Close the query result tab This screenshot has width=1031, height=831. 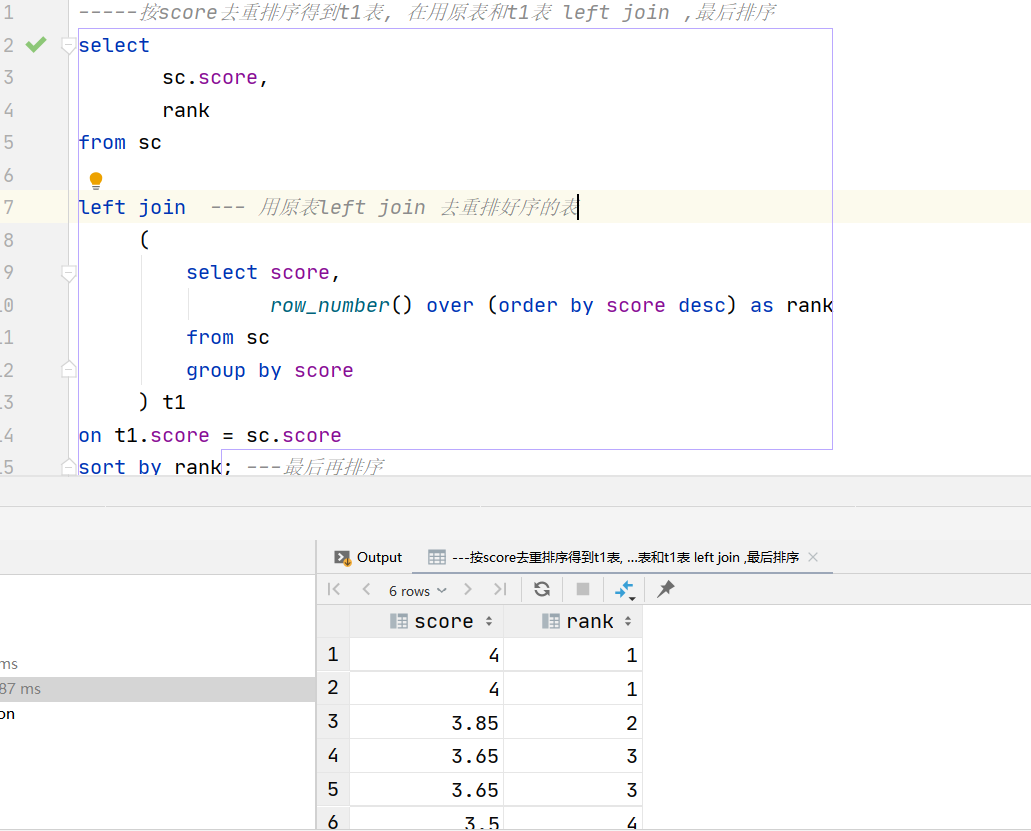(x=813, y=558)
